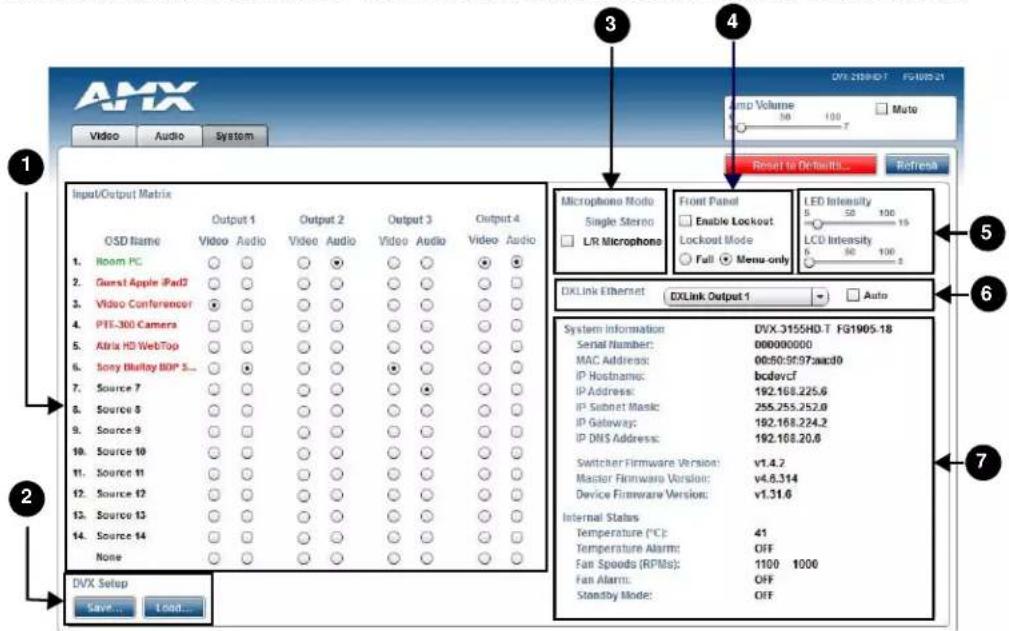This screenshot has width=1009, height=631.
Task: Route PTE-300 Camera audio to Output 4
Action: click(516, 326)
